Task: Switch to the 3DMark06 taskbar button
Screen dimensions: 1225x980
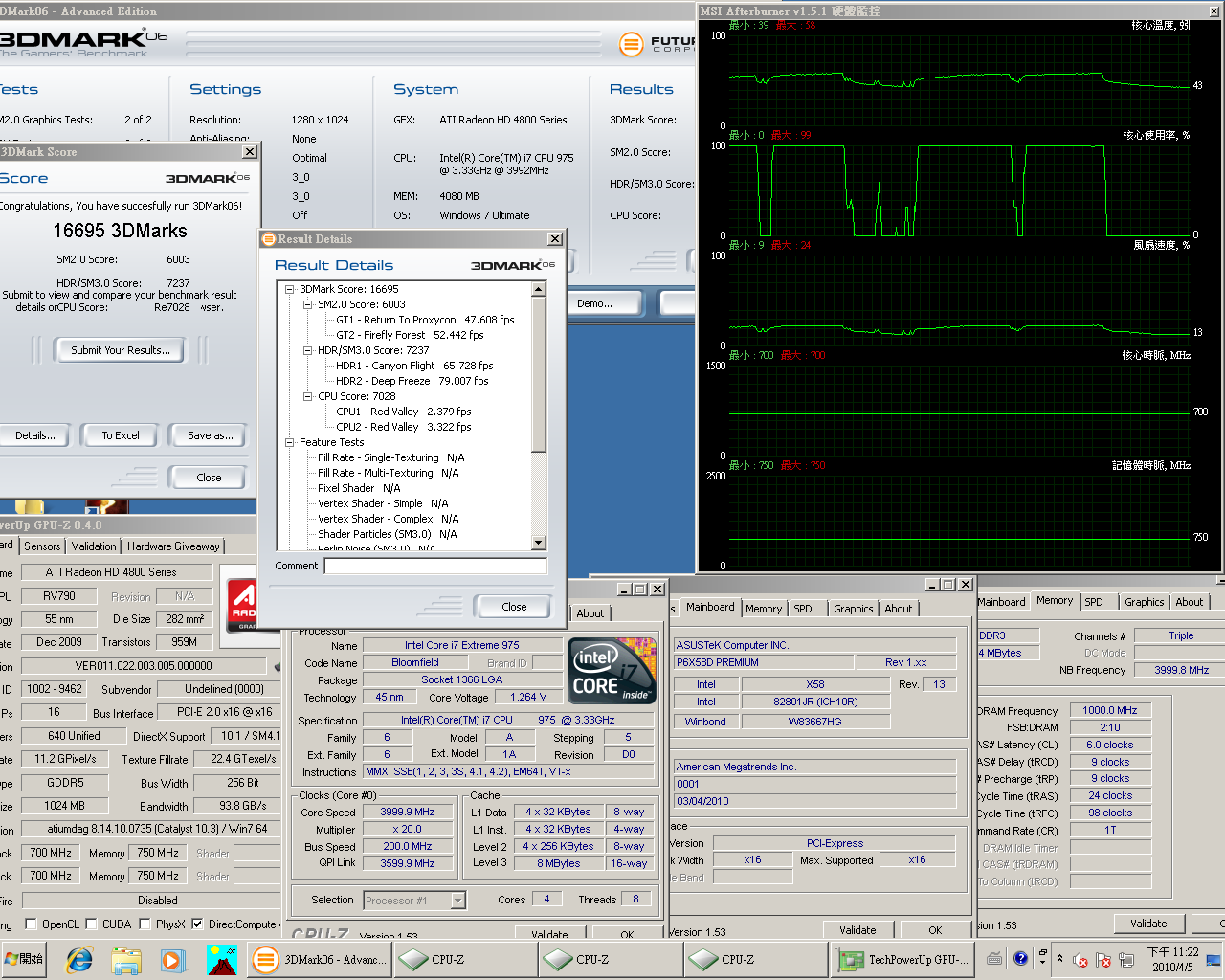Action: tap(320, 959)
